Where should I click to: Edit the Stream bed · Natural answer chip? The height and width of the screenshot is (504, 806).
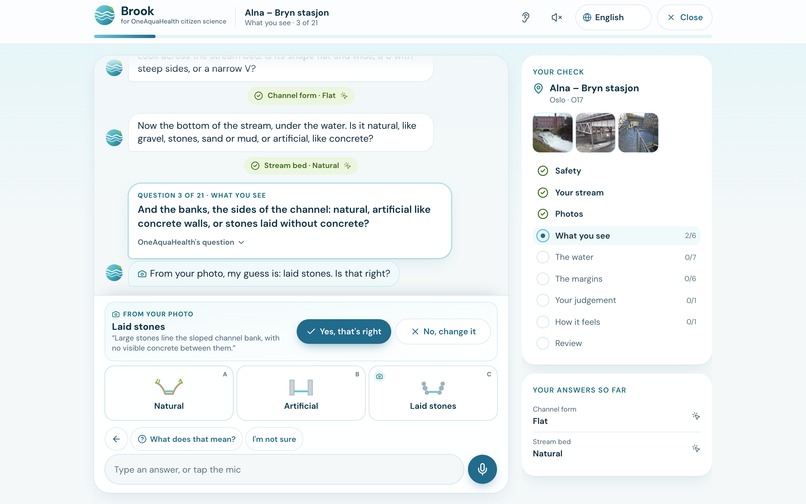pos(301,166)
